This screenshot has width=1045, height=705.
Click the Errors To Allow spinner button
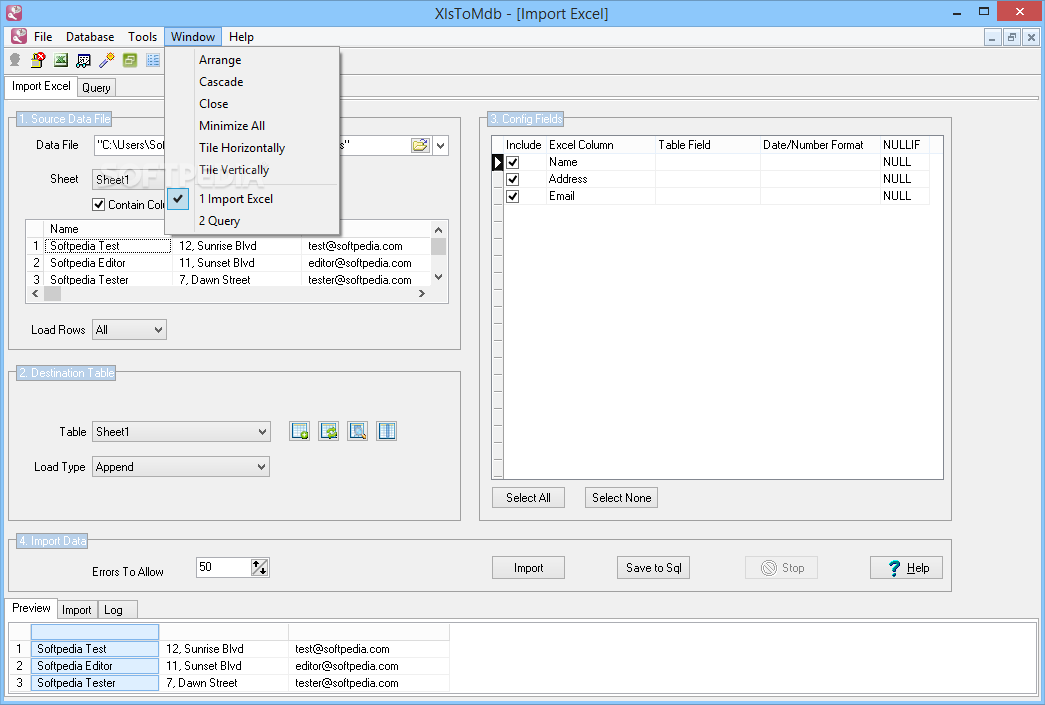tap(259, 568)
